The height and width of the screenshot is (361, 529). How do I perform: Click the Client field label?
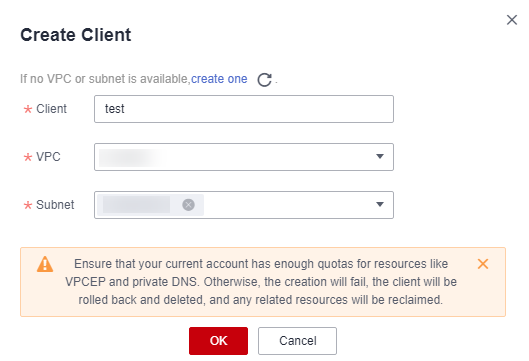click(51, 109)
